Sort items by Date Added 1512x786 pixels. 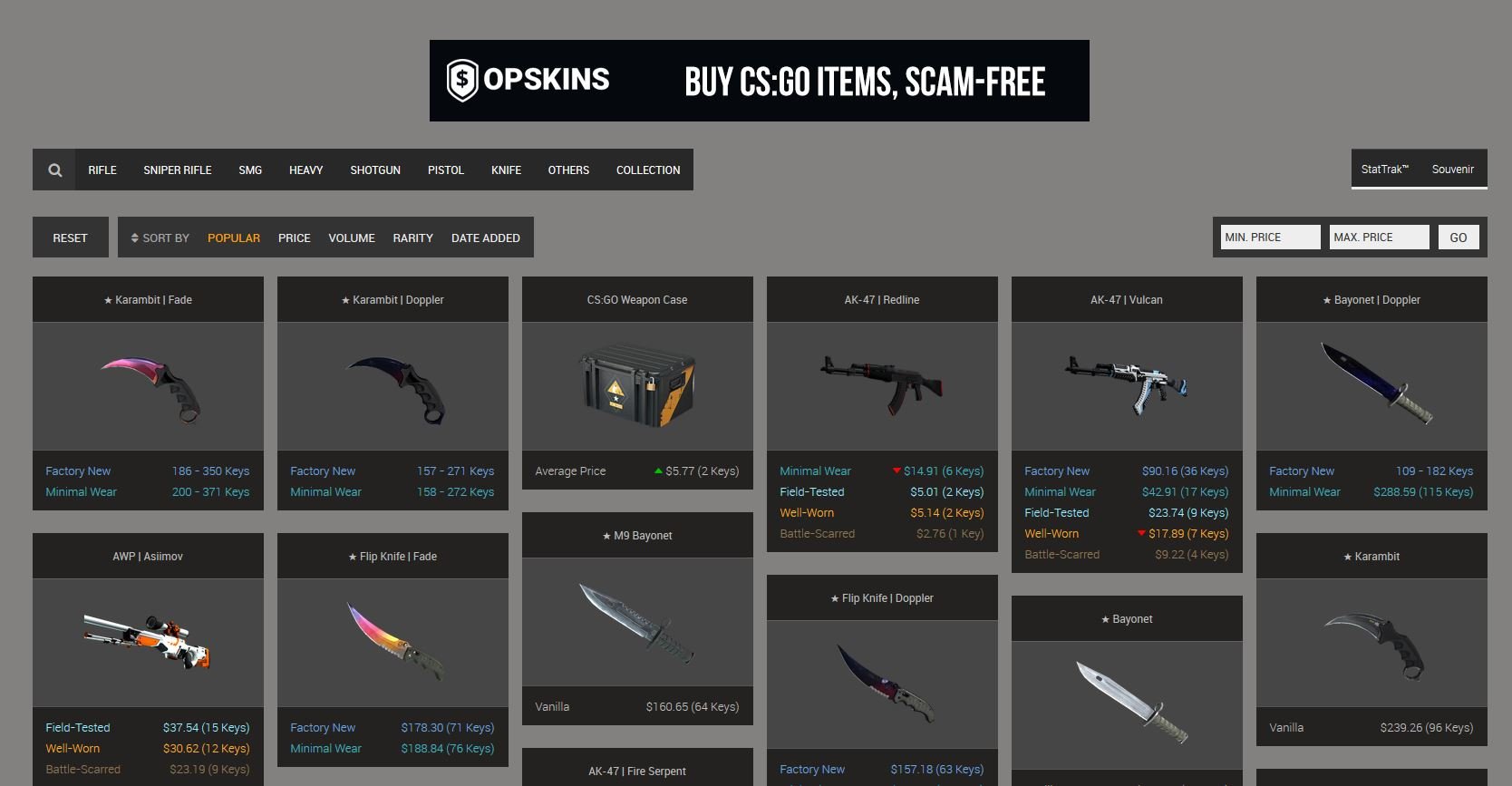tap(486, 238)
